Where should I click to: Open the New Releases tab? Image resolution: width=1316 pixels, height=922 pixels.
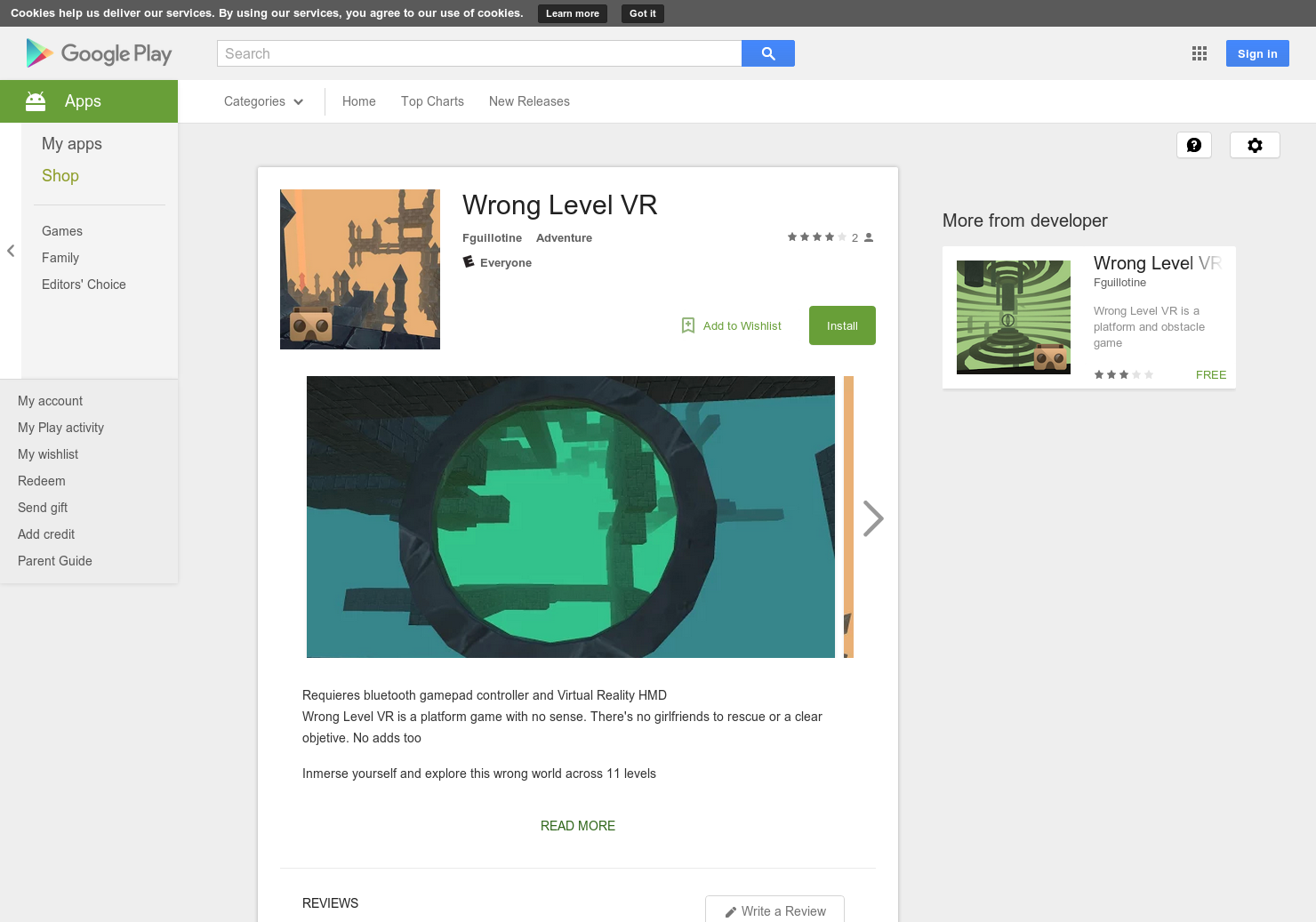click(x=529, y=101)
